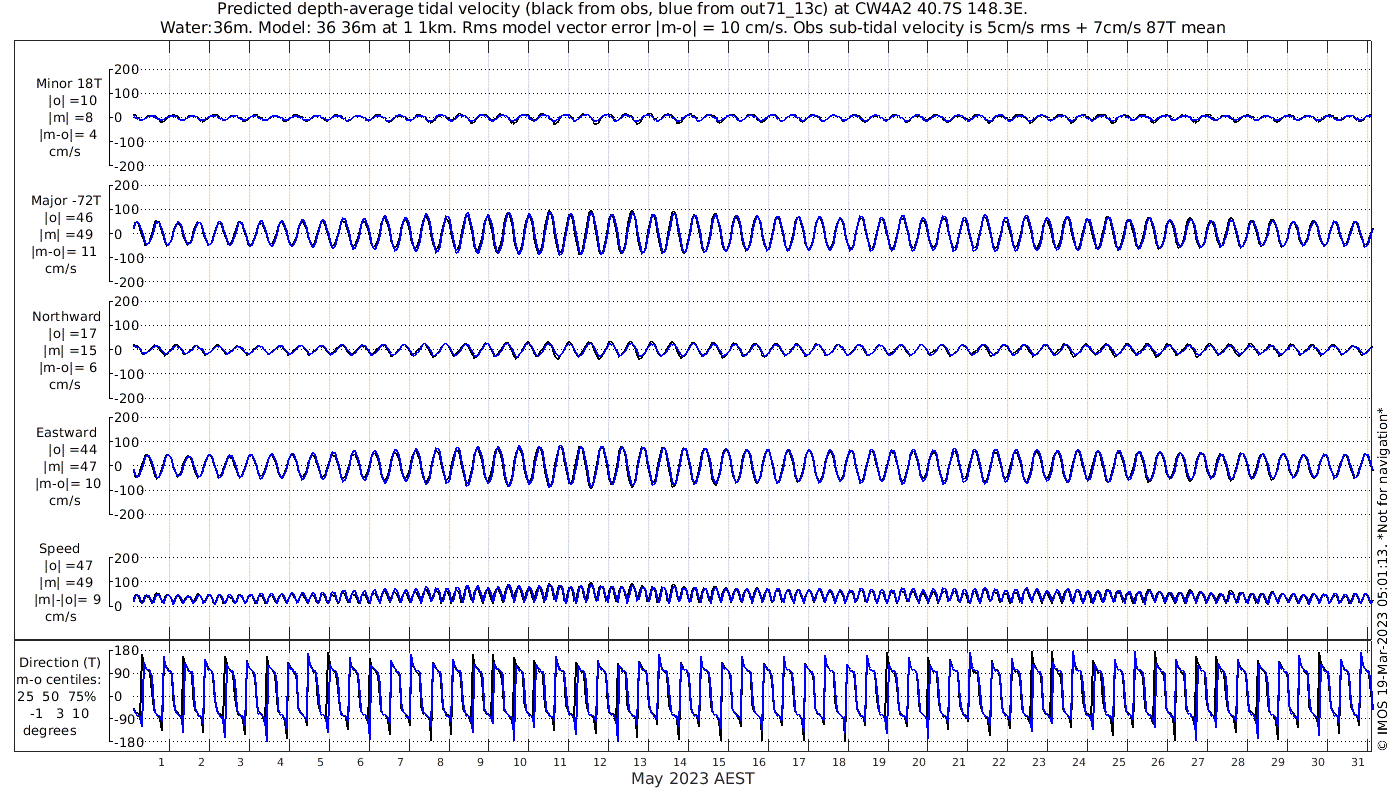Click day '19' on the date axis
Screen dimensions: 1400x800
coord(879,761)
